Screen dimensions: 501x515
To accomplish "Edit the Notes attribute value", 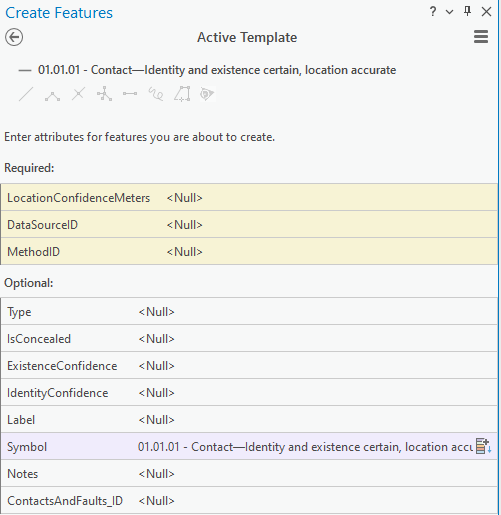I will tap(316, 474).
